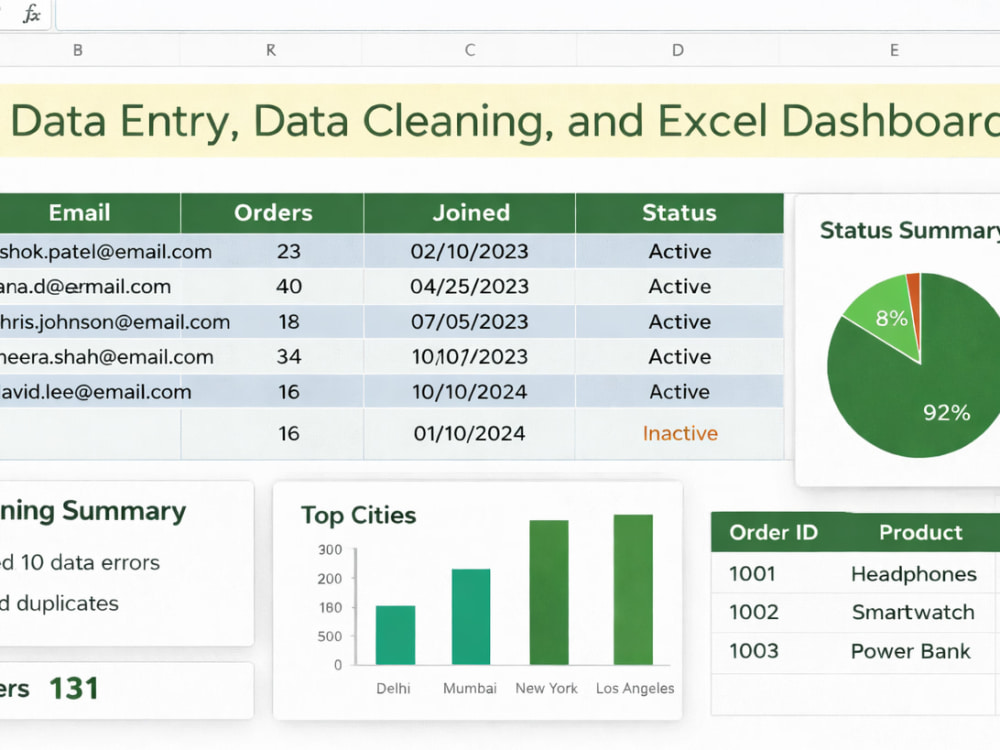Select the neera.shah@email.com cell
This screenshot has width=1000, height=750.
tap(90, 357)
